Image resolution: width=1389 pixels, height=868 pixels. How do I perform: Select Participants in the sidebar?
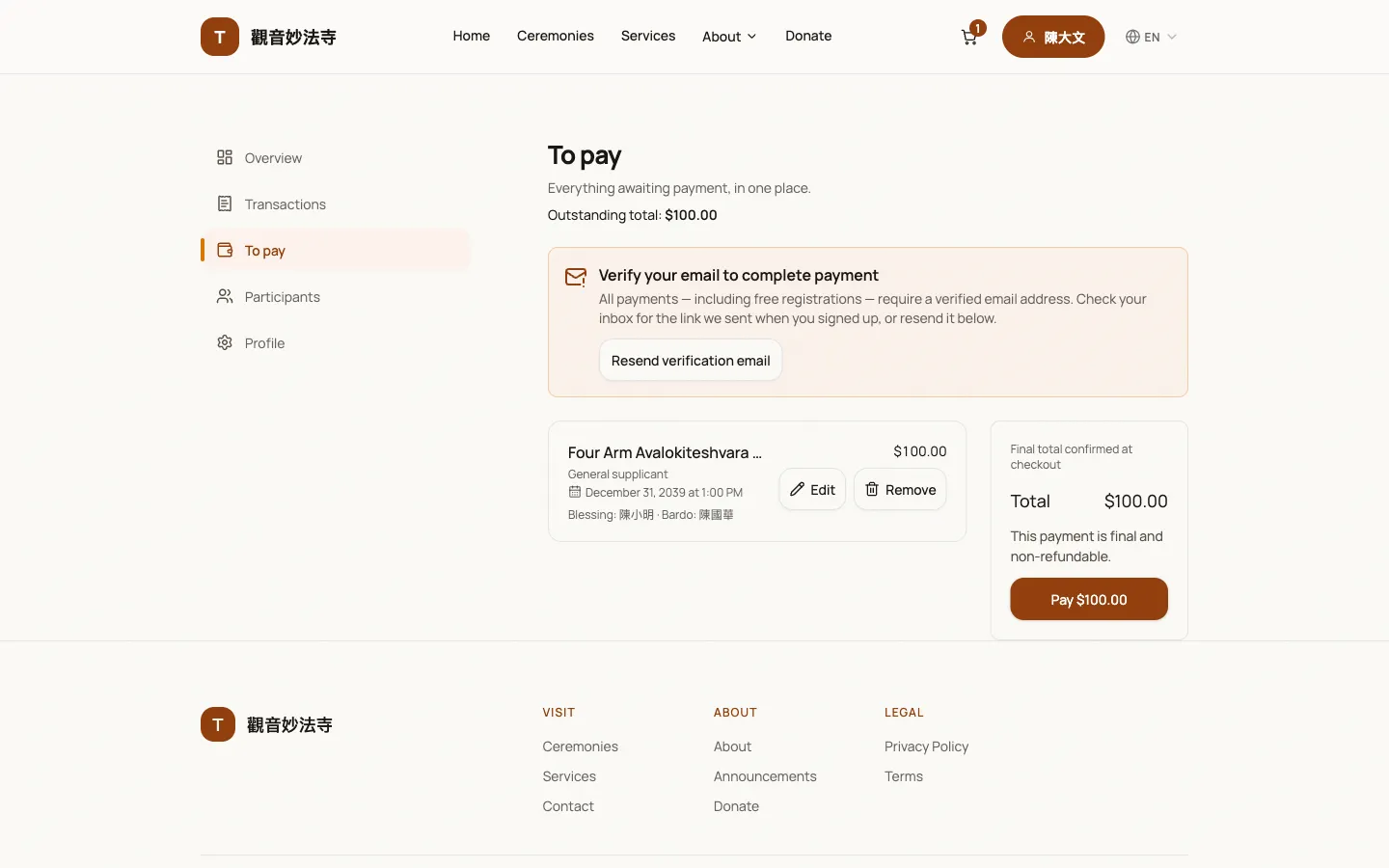coord(336,296)
